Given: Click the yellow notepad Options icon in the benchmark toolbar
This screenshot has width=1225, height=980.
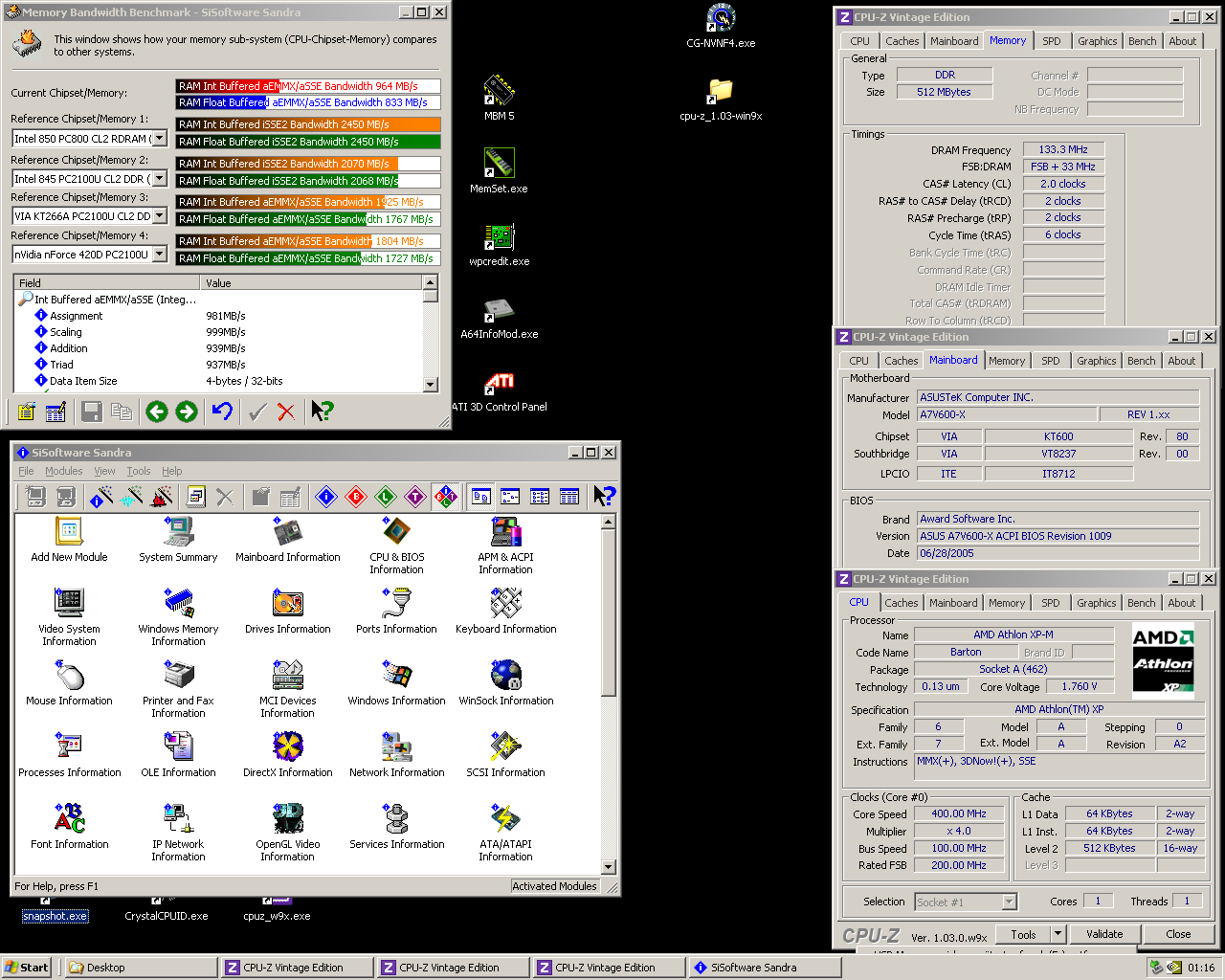Looking at the screenshot, I should coord(26,412).
